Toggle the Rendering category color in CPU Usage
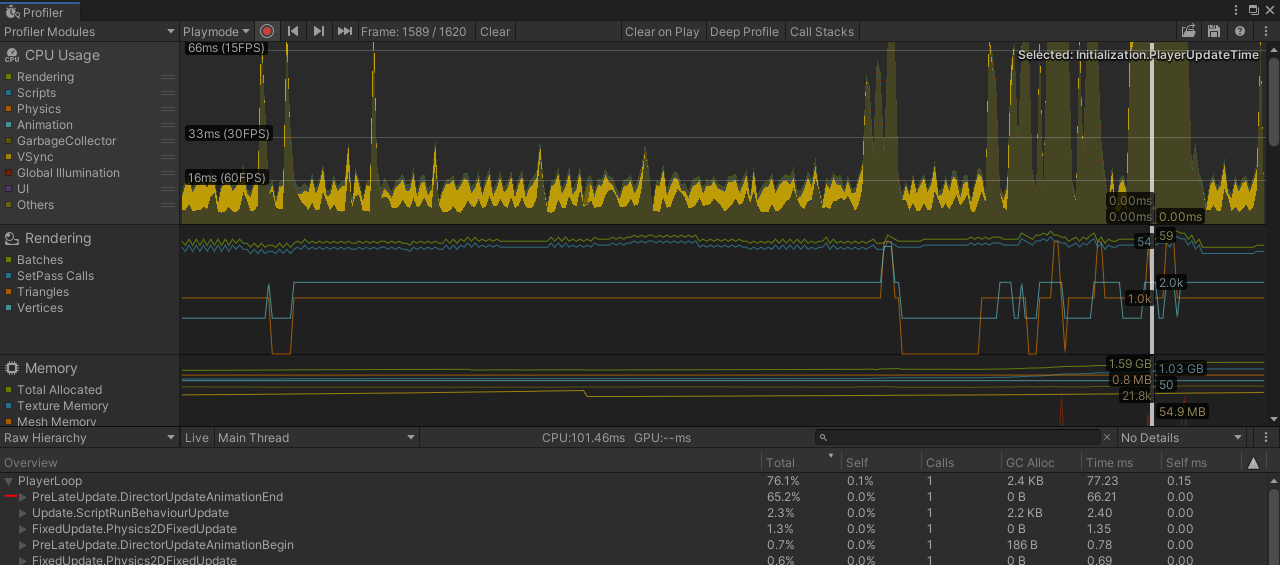1280x565 pixels. pos(9,77)
